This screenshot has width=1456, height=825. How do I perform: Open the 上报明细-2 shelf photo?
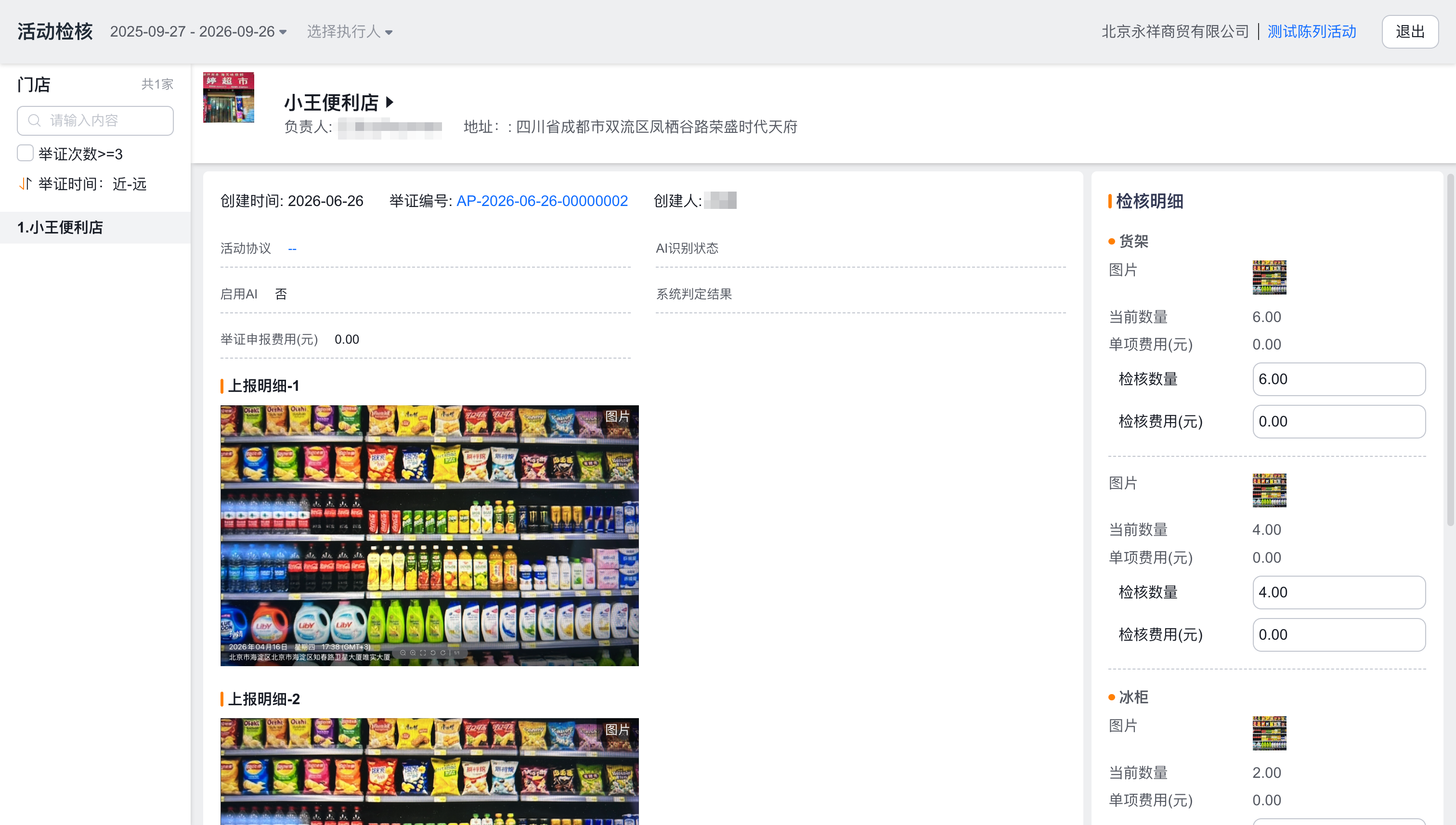click(429, 771)
